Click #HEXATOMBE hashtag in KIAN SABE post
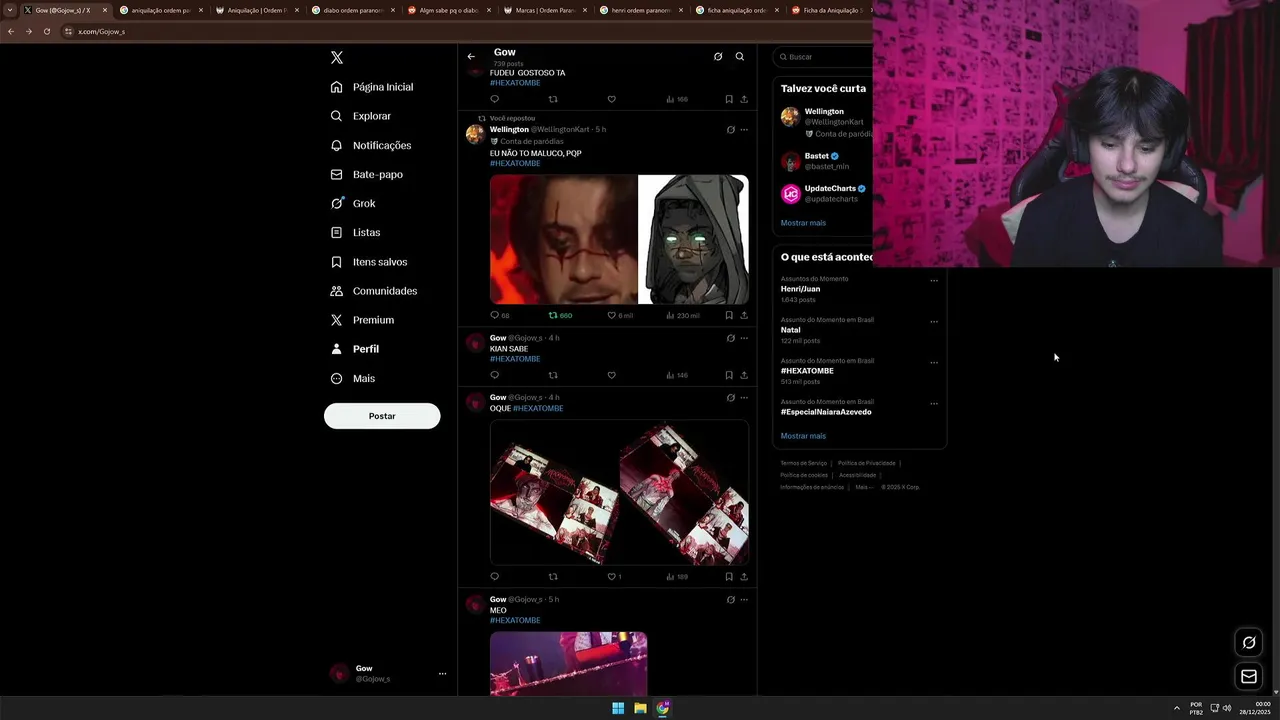1280x720 pixels. (515, 359)
